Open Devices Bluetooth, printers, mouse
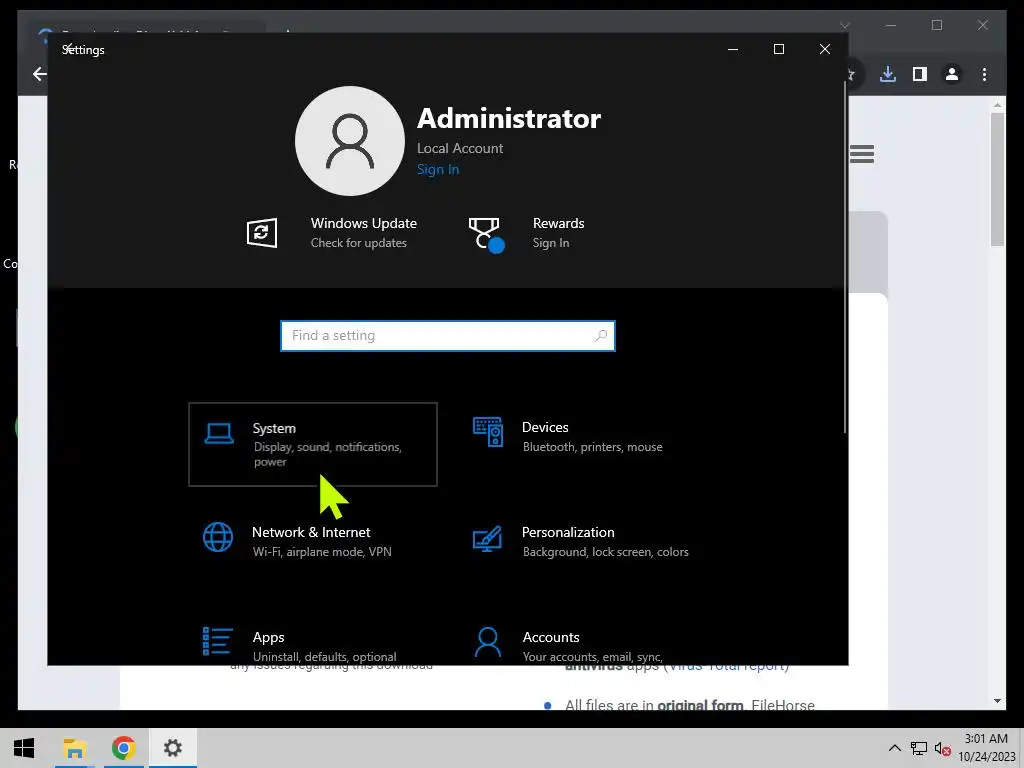 pyautogui.click(x=592, y=447)
